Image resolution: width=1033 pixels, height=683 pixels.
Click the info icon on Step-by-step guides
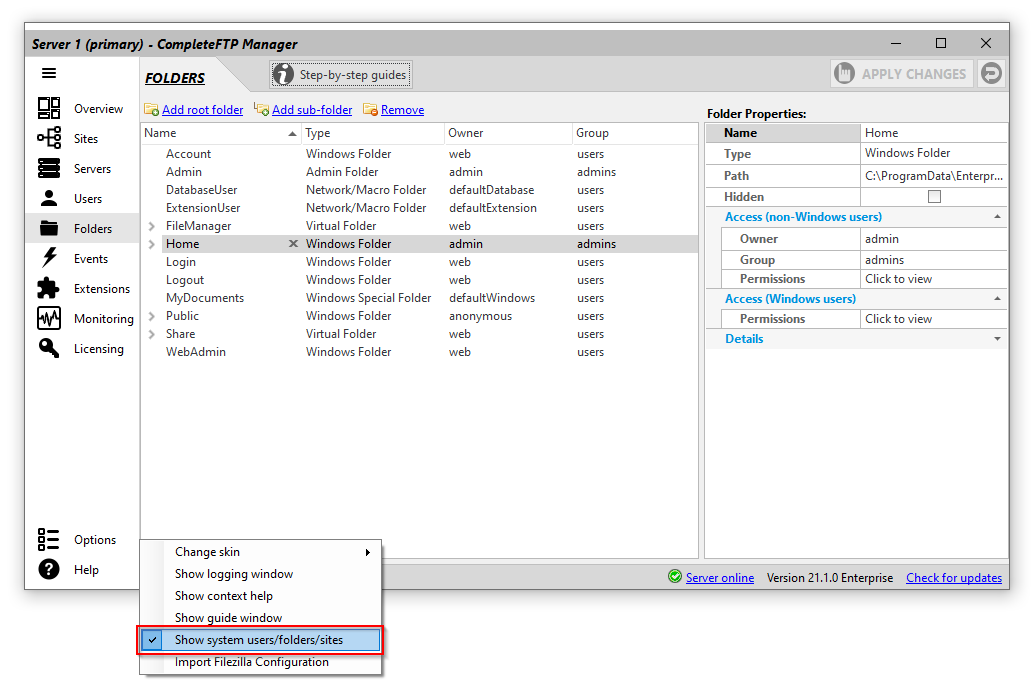[283, 74]
